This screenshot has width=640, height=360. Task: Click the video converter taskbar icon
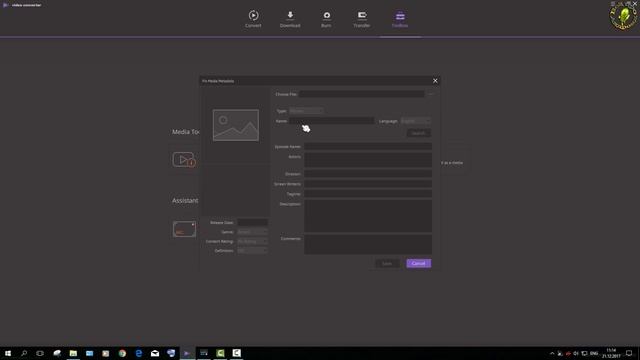[187, 353]
